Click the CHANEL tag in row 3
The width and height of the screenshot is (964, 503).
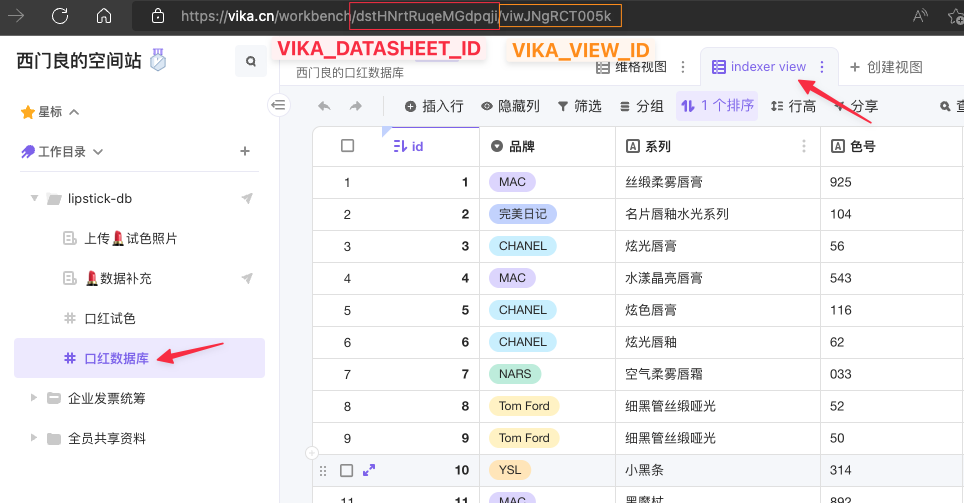click(x=523, y=246)
